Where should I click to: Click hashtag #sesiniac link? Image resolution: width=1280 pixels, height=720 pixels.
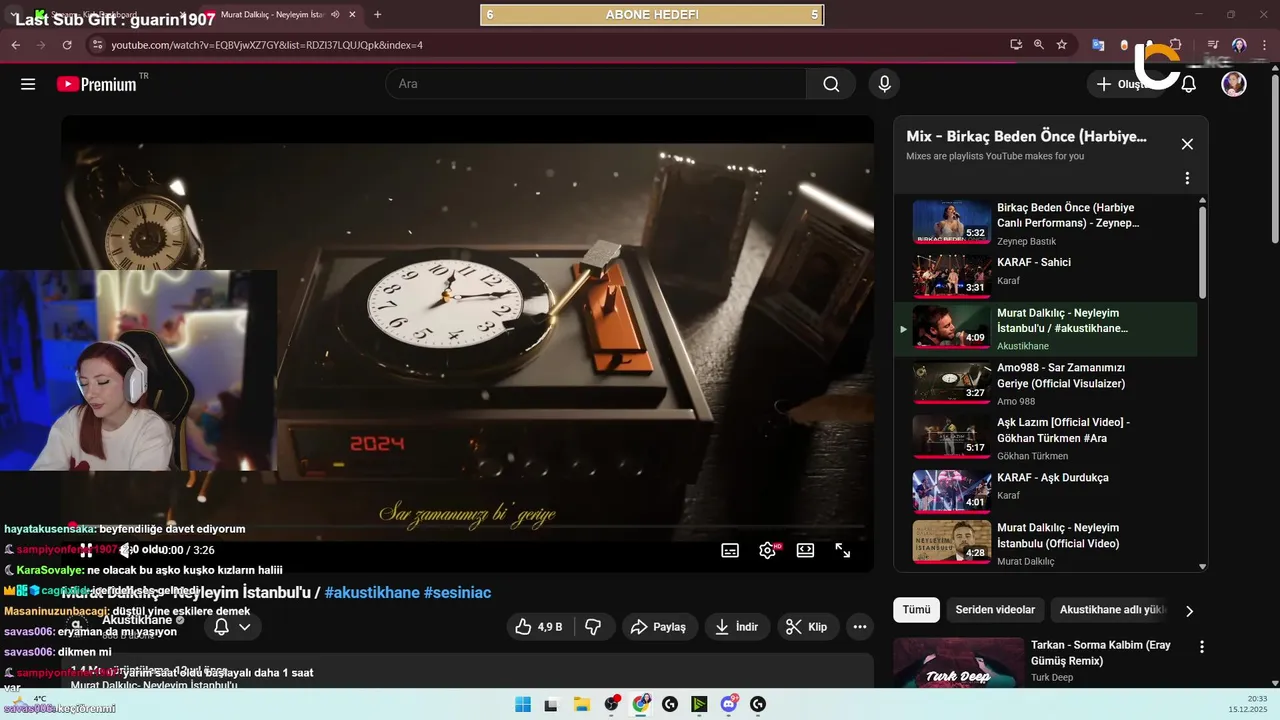458,593
